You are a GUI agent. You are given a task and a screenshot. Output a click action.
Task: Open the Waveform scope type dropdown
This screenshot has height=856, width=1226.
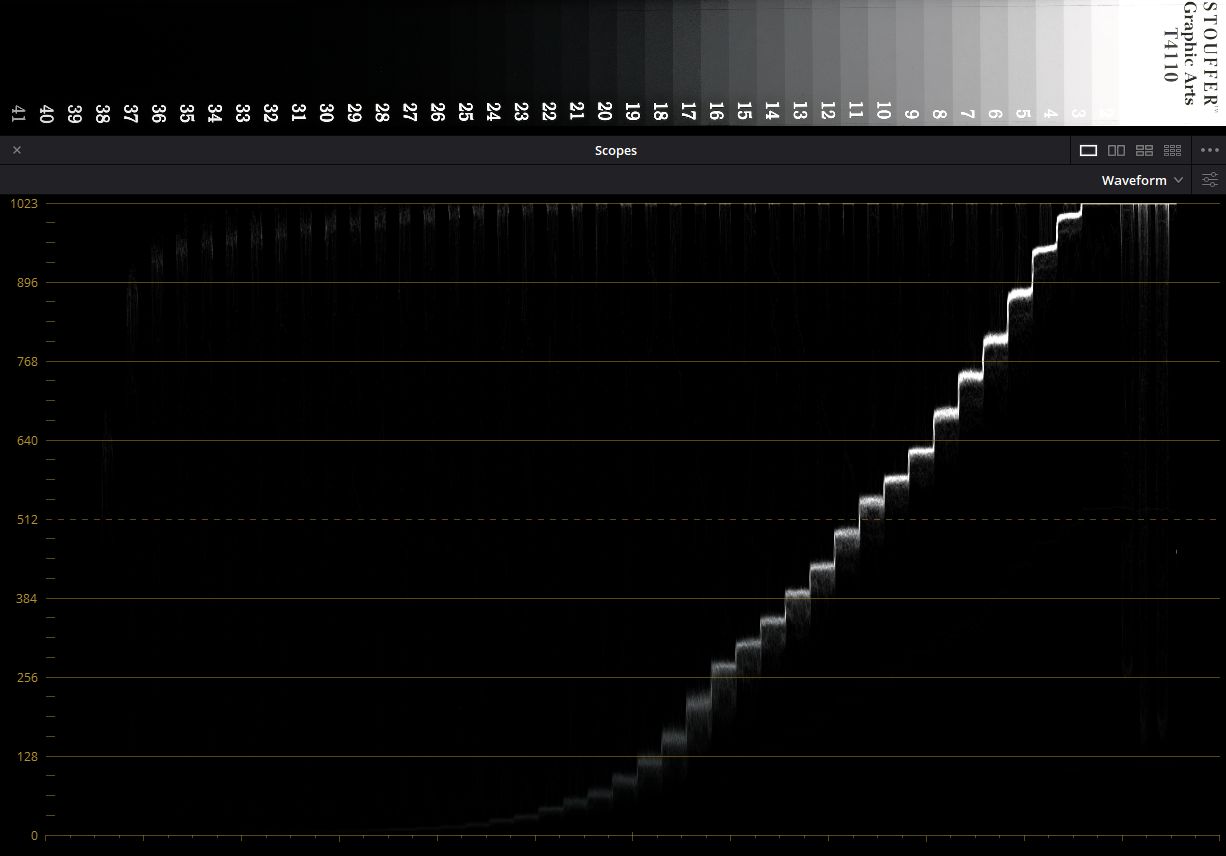pos(1143,180)
